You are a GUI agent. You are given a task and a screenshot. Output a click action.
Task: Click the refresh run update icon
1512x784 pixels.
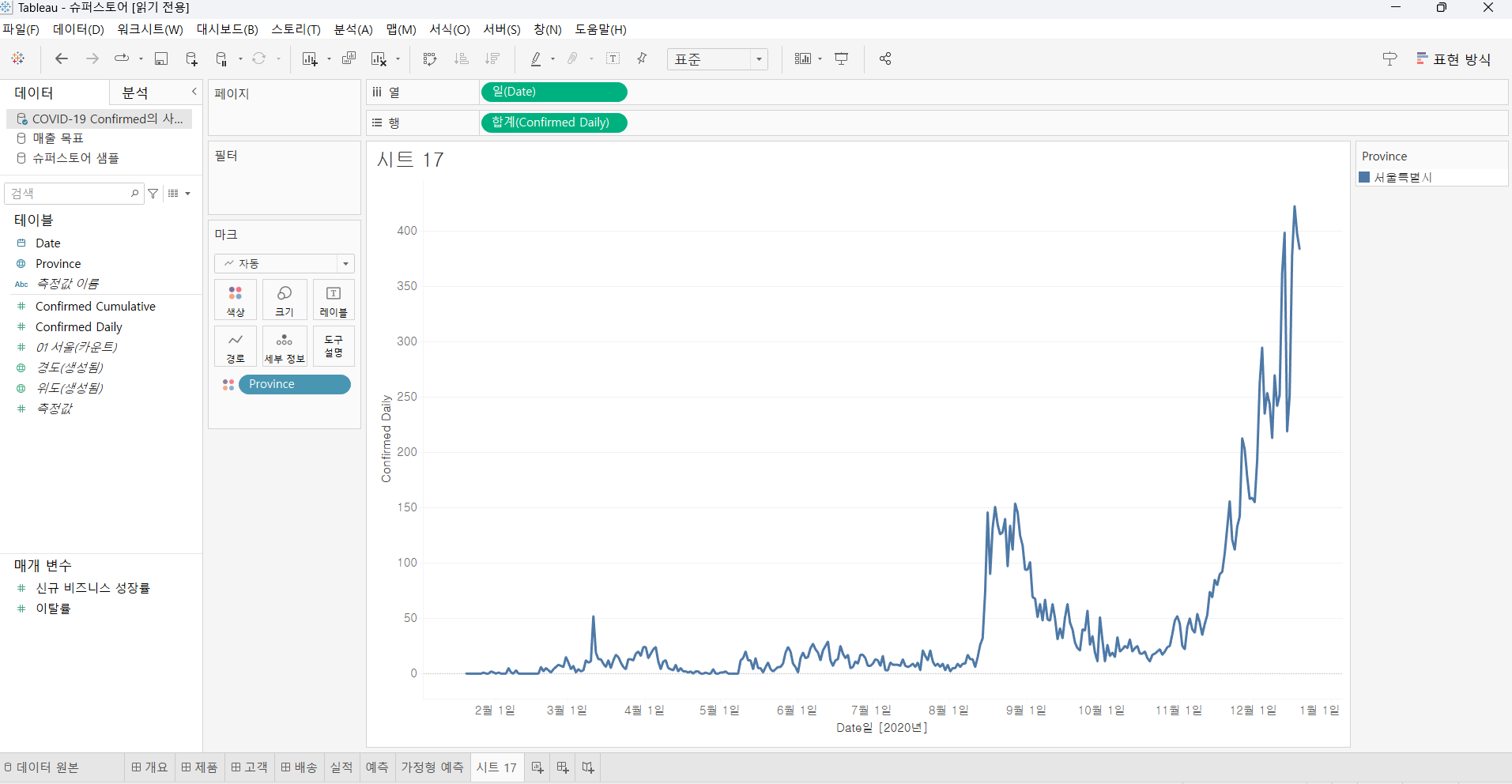coord(258,58)
